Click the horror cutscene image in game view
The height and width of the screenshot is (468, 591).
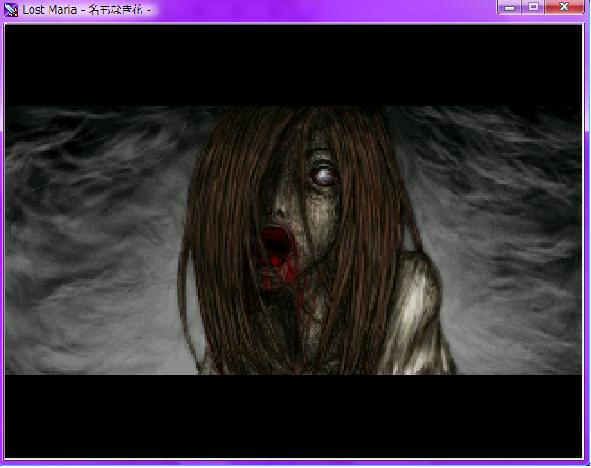(x=293, y=240)
